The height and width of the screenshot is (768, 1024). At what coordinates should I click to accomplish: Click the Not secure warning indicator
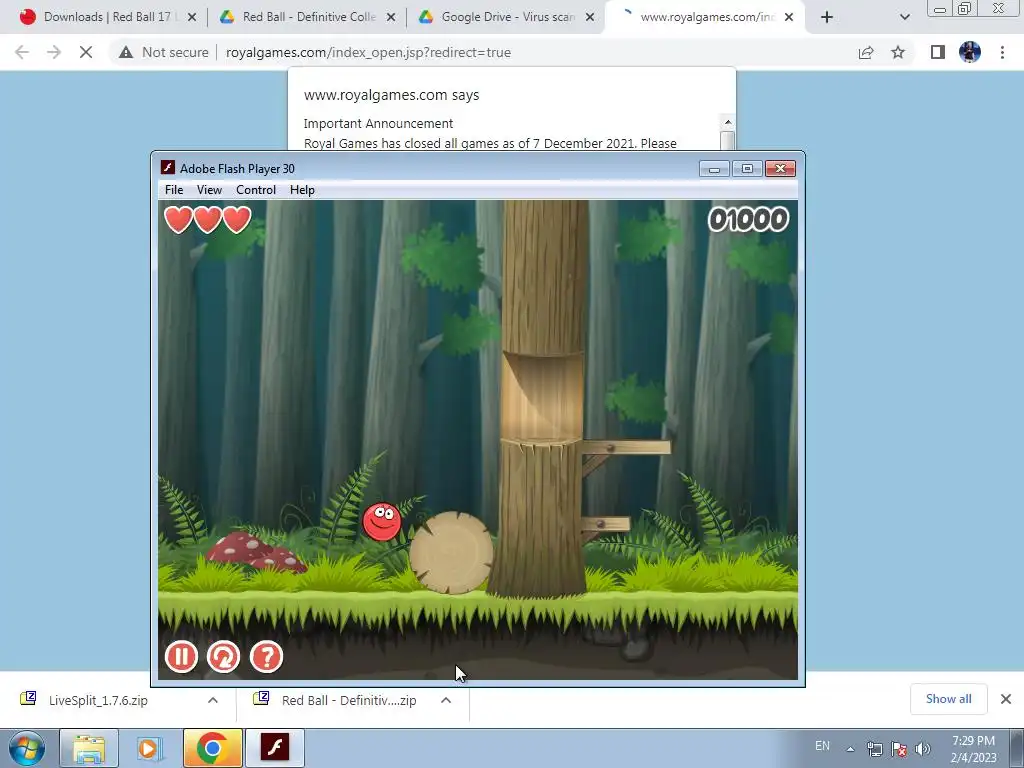pos(163,52)
